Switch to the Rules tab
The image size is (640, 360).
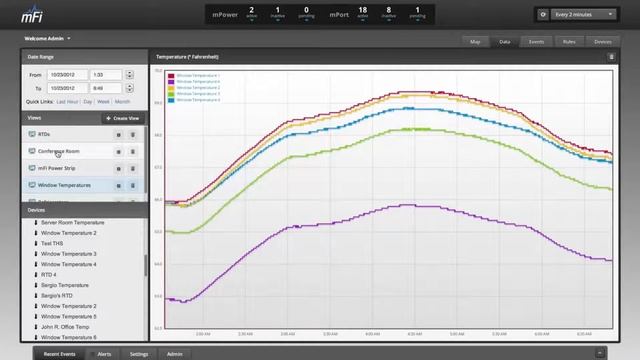[x=569, y=42]
